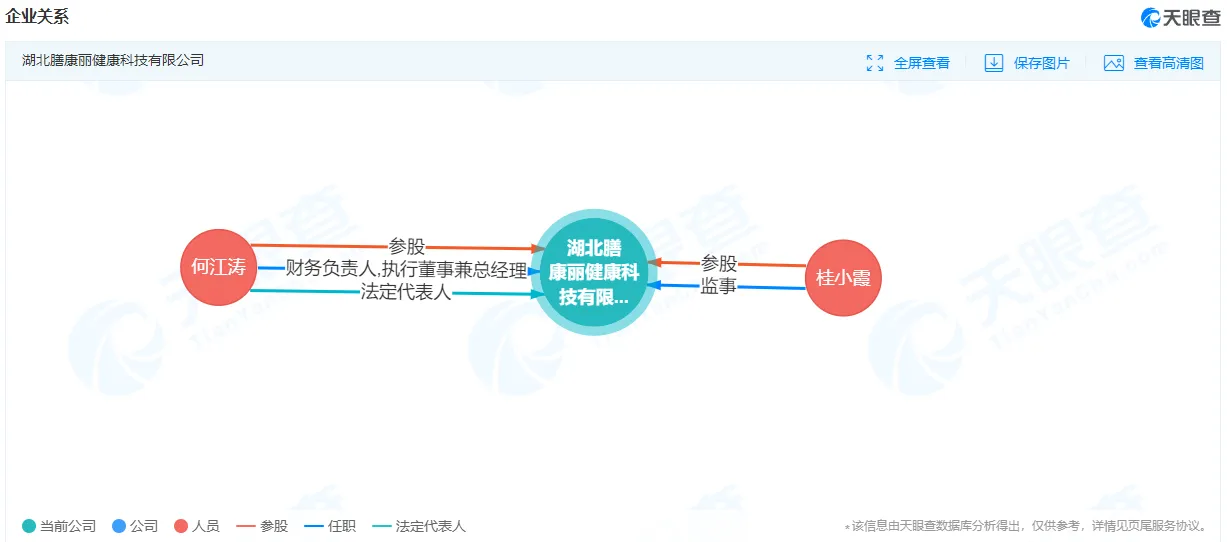Click the HD image picture icon
Viewport: 1227px width, 542px height.
(1114, 63)
